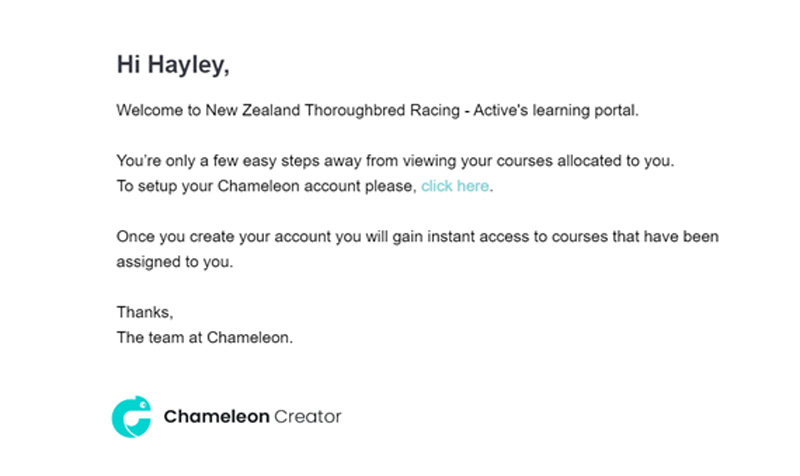Screen dimensions: 800x476
Task: Click the phrase "Thoroughbred Racing" in the welcome line
Action: [382, 110]
